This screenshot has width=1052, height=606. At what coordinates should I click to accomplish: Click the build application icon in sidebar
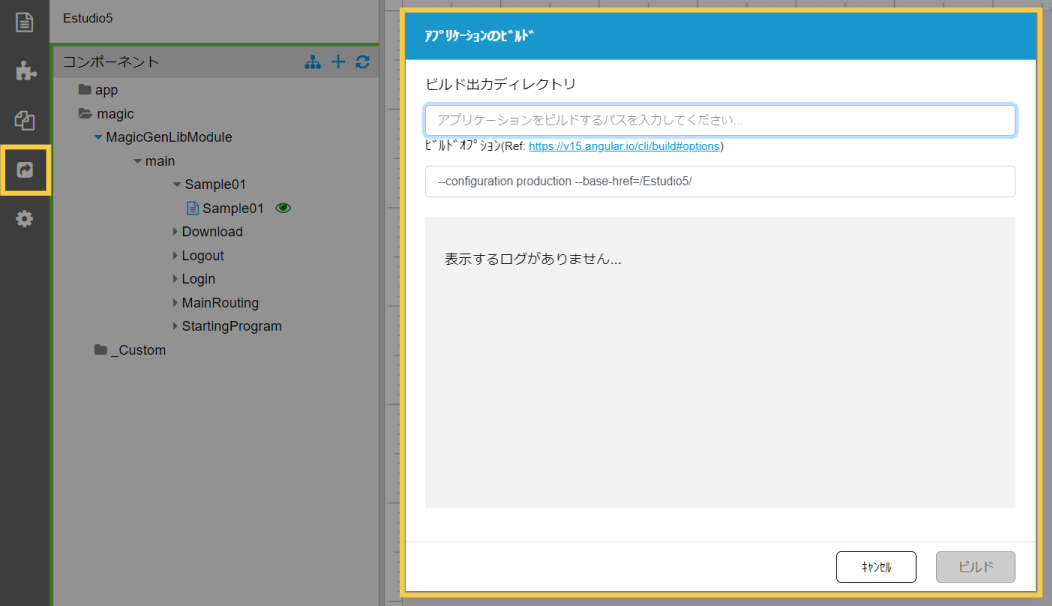25,170
